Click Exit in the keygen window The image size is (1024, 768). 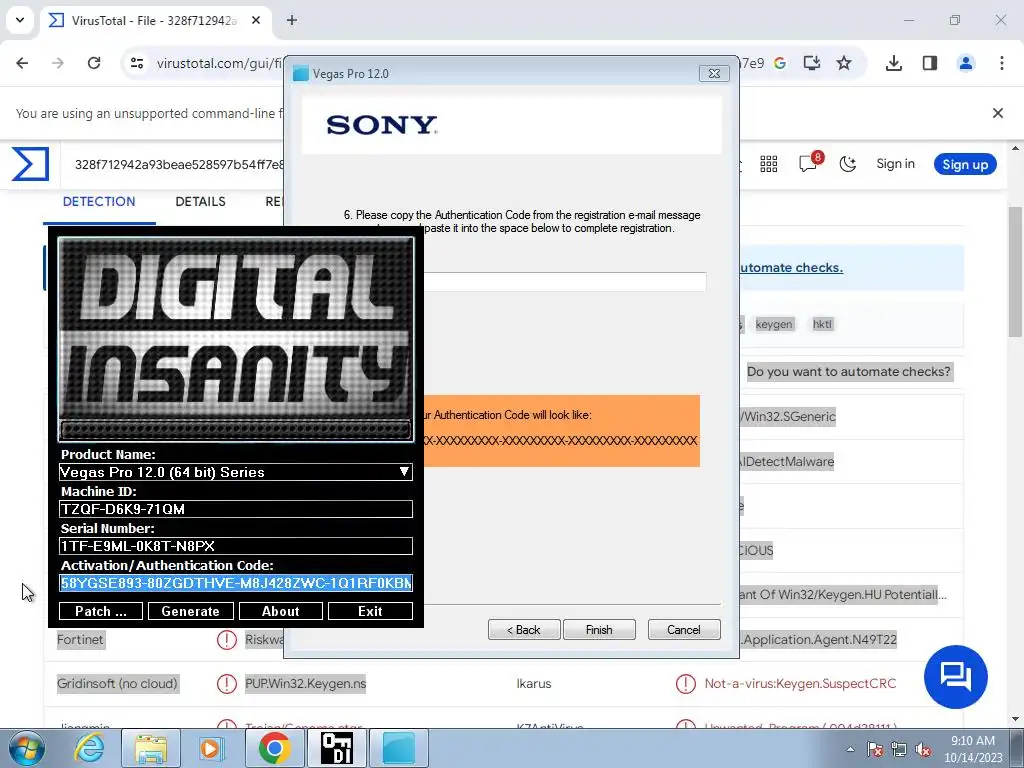(370, 611)
